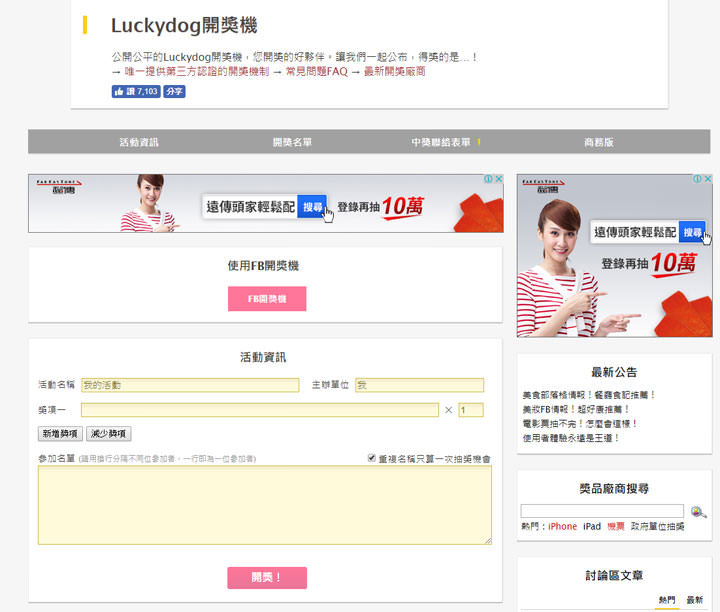Image resolution: width=720 pixels, height=612 pixels.
Task: Click the 參加名單 textarea resize handle
Action: (488, 541)
